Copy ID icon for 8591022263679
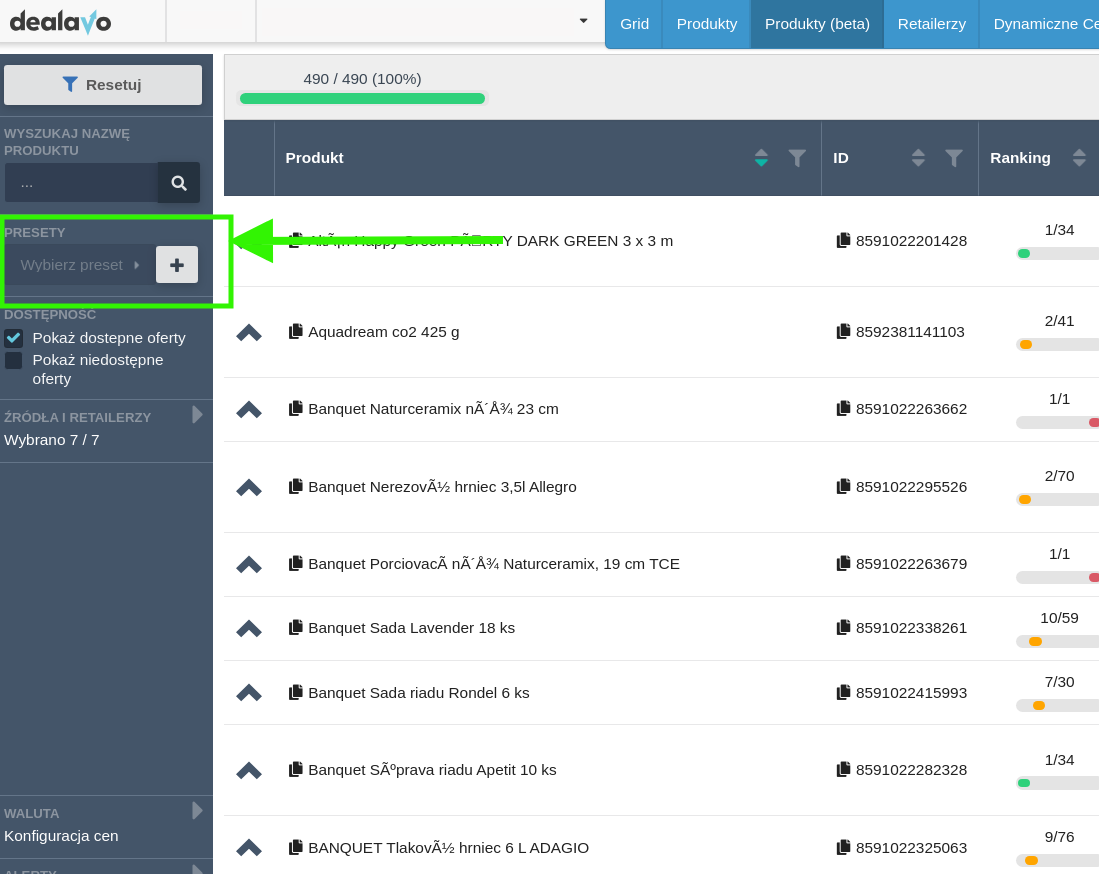 click(843, 564)
